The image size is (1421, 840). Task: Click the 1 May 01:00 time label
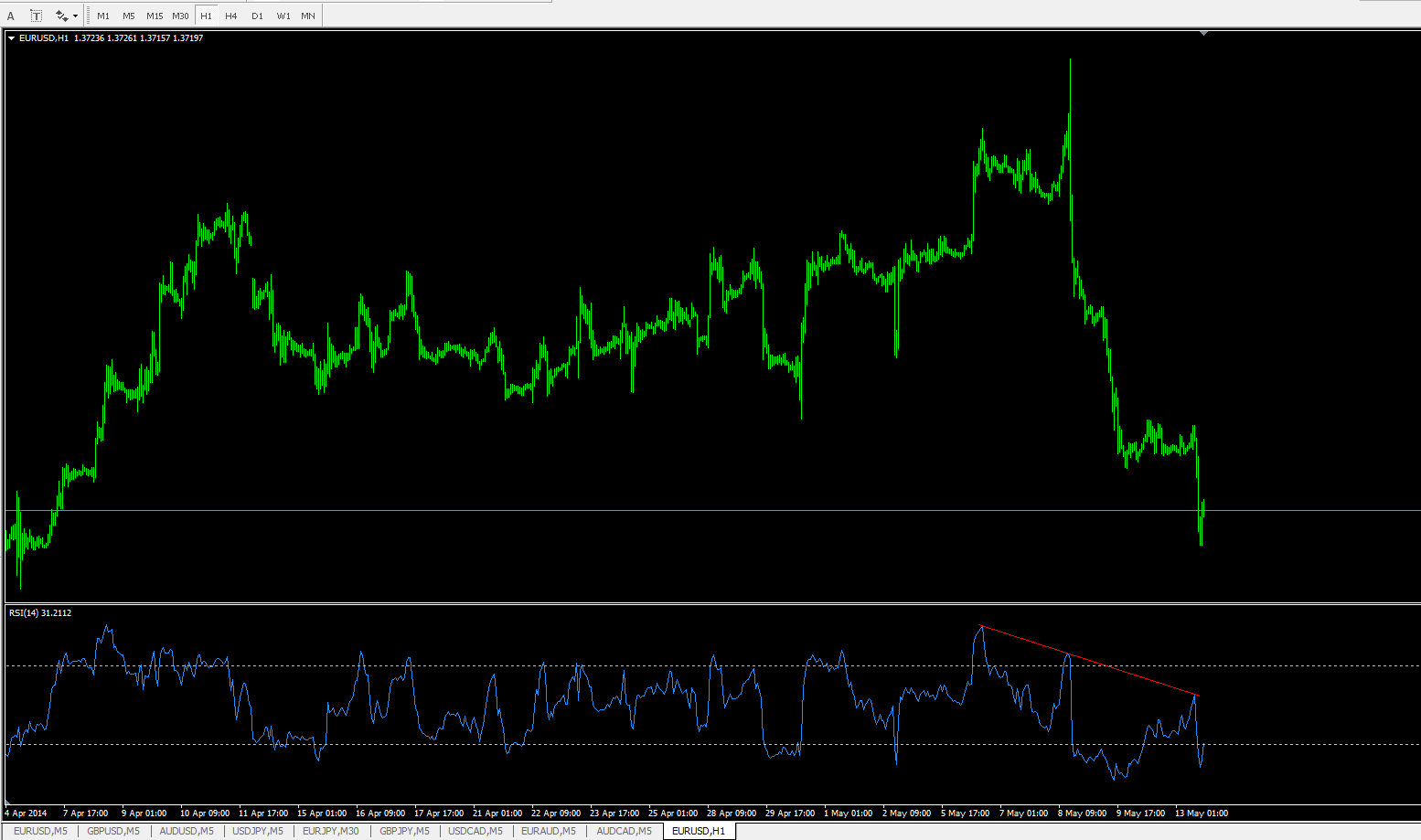(848, 813)
